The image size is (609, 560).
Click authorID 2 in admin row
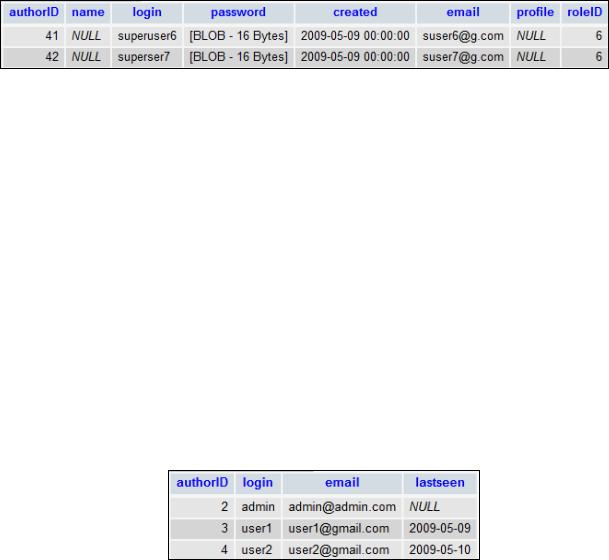tap(224, 506)
